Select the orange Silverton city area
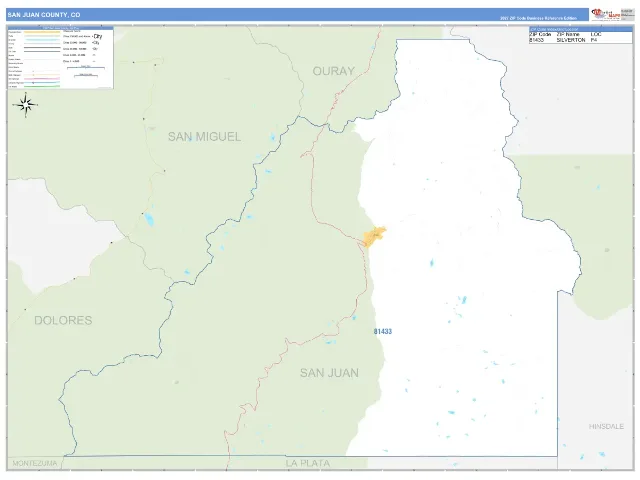 374,236
